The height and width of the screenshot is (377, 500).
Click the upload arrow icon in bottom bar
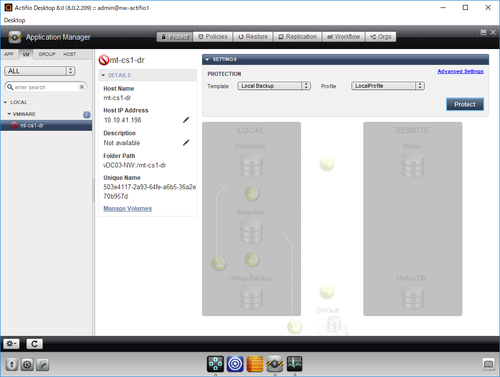[12, 364]
